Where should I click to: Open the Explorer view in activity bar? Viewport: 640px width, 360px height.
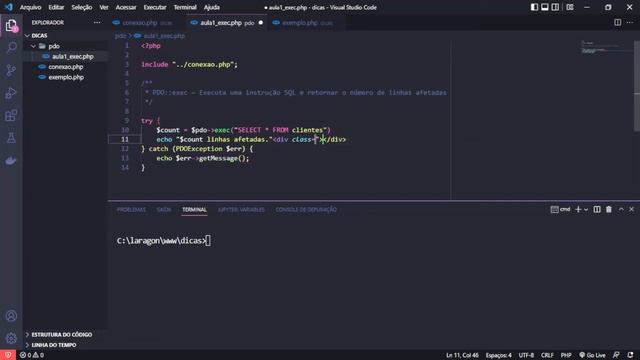coord(11,26)
